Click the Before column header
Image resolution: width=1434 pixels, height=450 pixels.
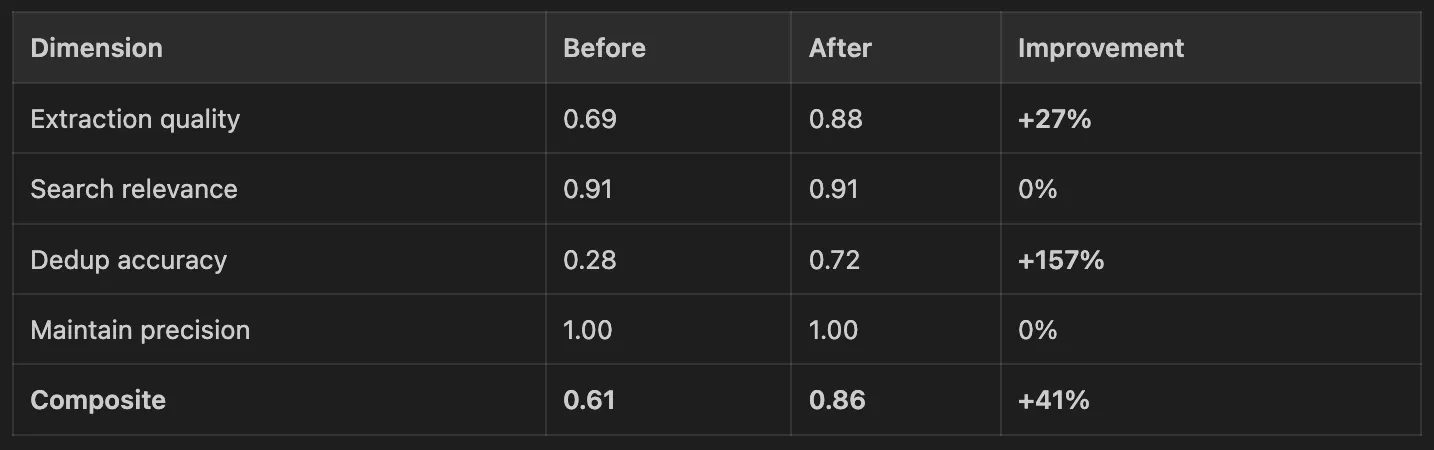coord(605,48)
